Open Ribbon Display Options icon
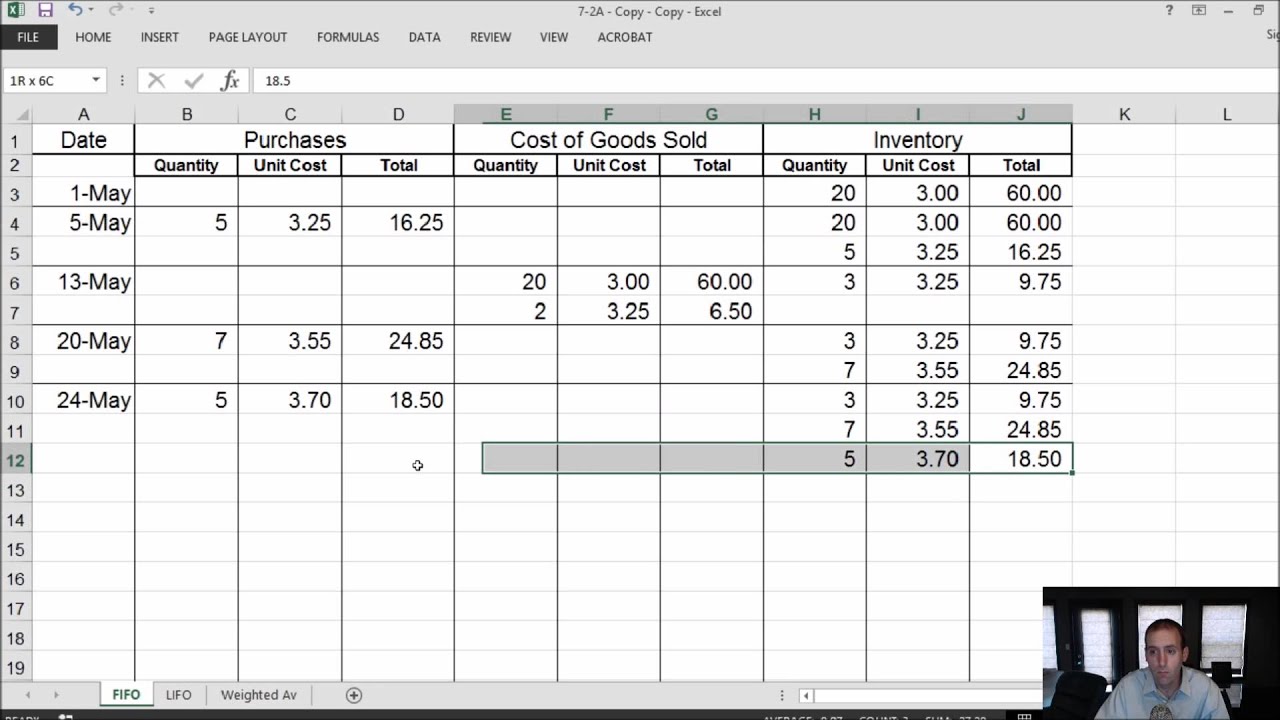The image size is (1280, 720). pos(1199,11)
